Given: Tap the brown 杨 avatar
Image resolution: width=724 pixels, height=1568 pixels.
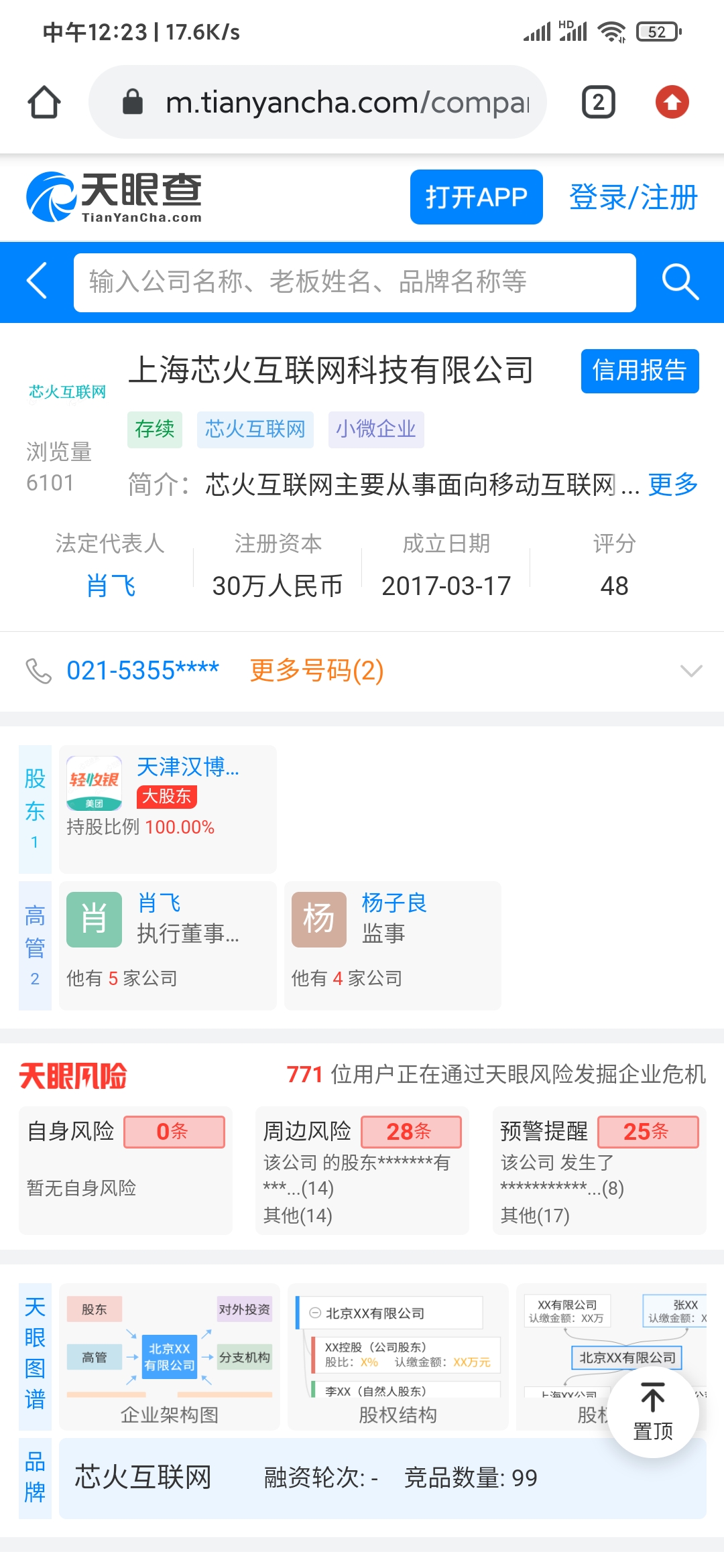Looking at the screenshot, I should 319,919.
